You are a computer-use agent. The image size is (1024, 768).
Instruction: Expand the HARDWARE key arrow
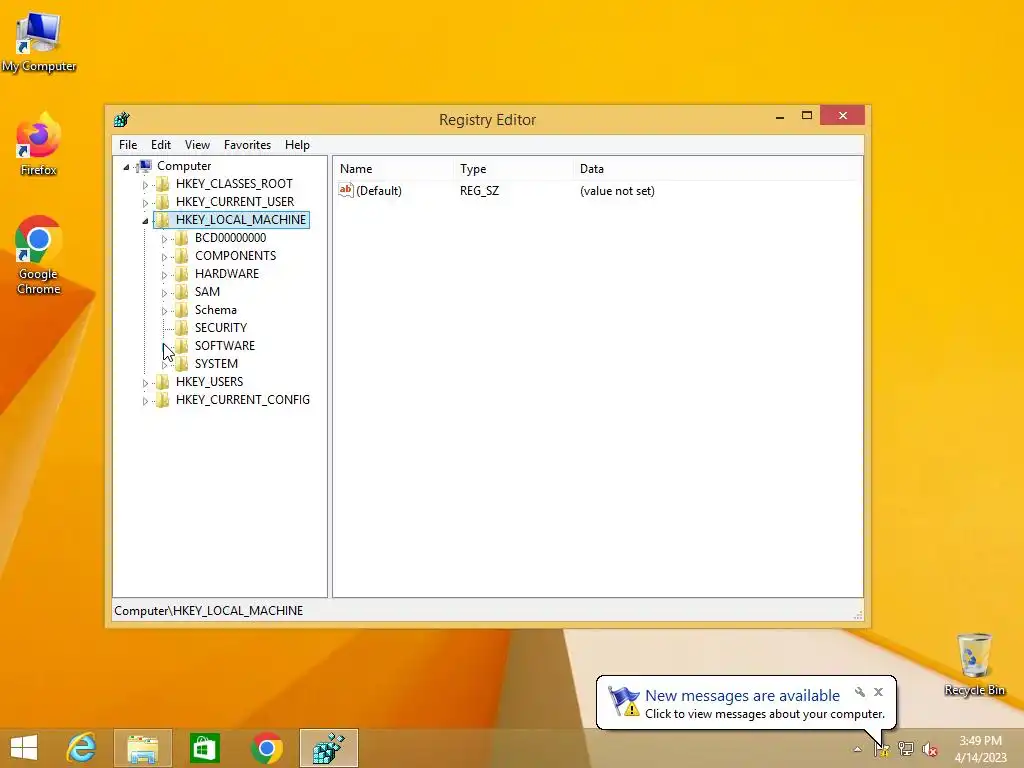coord(164,275)
